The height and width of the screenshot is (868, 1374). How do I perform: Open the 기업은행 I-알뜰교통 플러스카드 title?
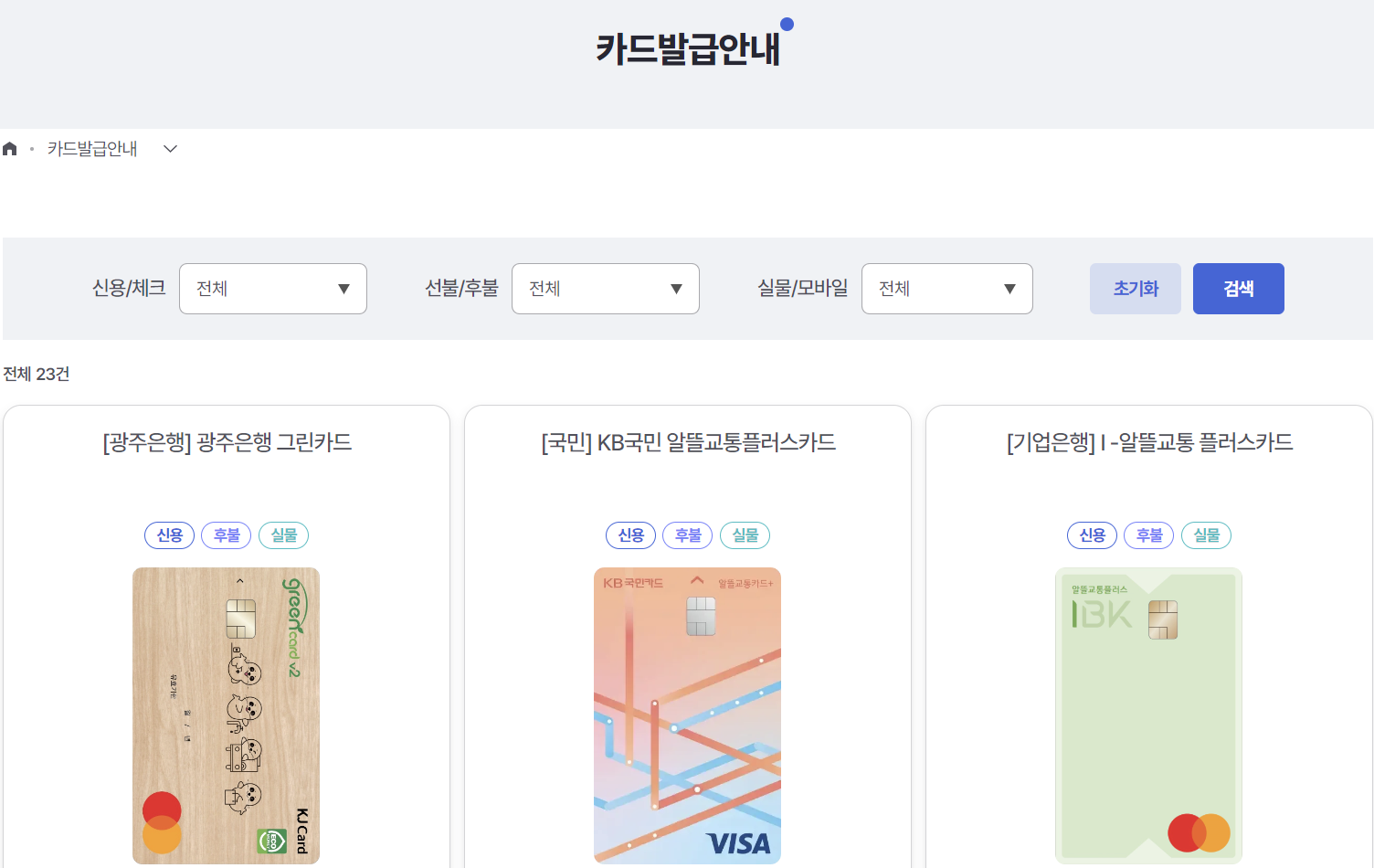point(1149,443)
